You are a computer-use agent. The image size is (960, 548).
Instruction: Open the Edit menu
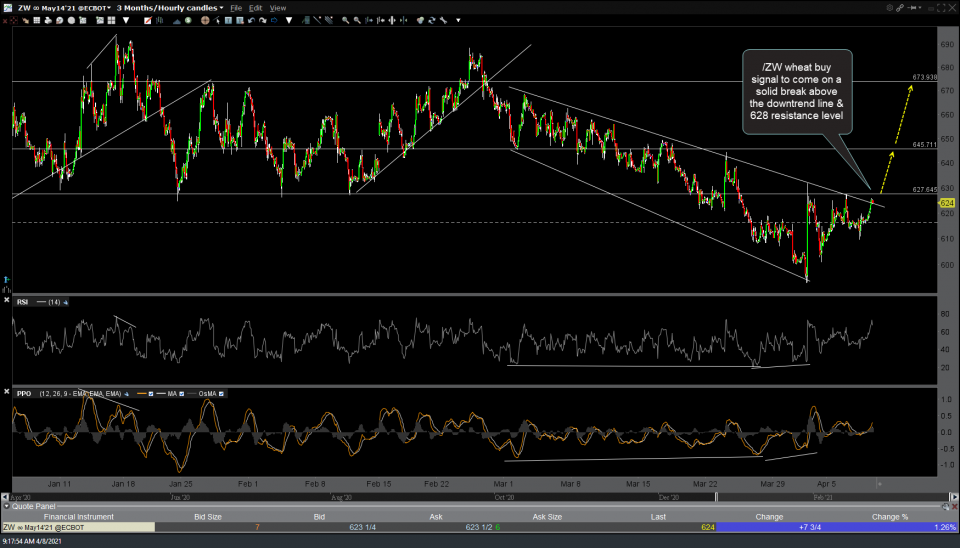256,7
